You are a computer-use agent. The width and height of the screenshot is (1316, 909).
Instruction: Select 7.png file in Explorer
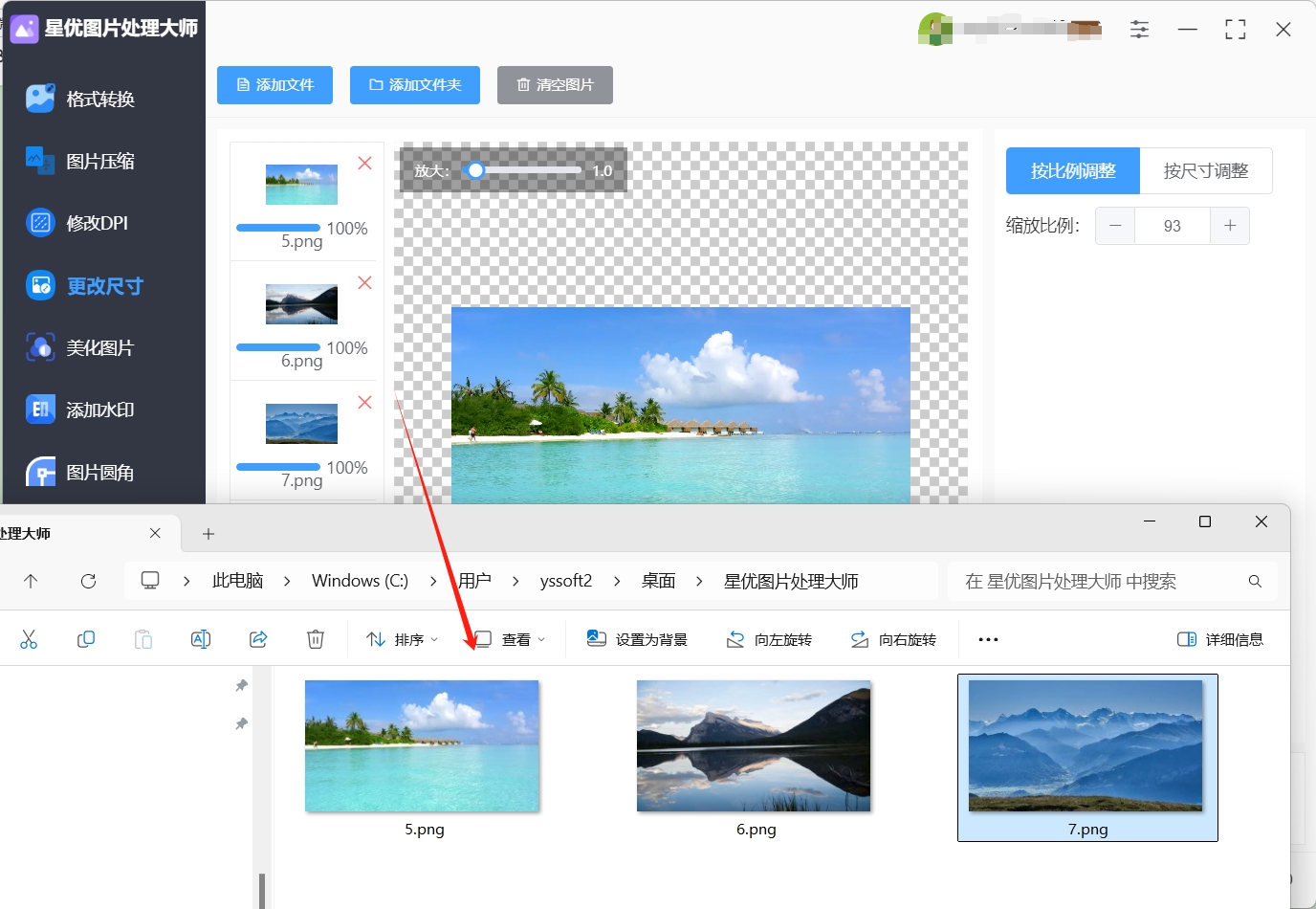(x=1087, y=758)
